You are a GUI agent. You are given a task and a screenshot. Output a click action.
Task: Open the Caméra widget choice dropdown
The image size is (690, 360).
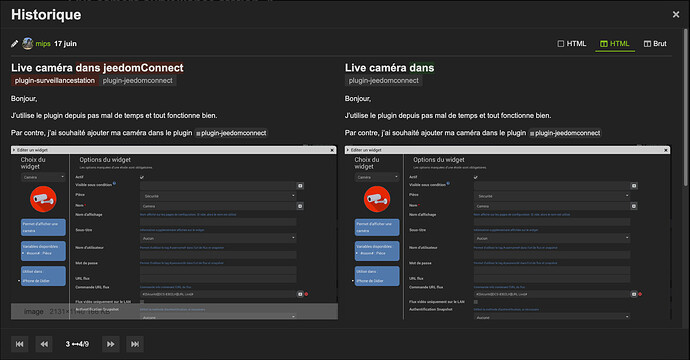point(43,177)
